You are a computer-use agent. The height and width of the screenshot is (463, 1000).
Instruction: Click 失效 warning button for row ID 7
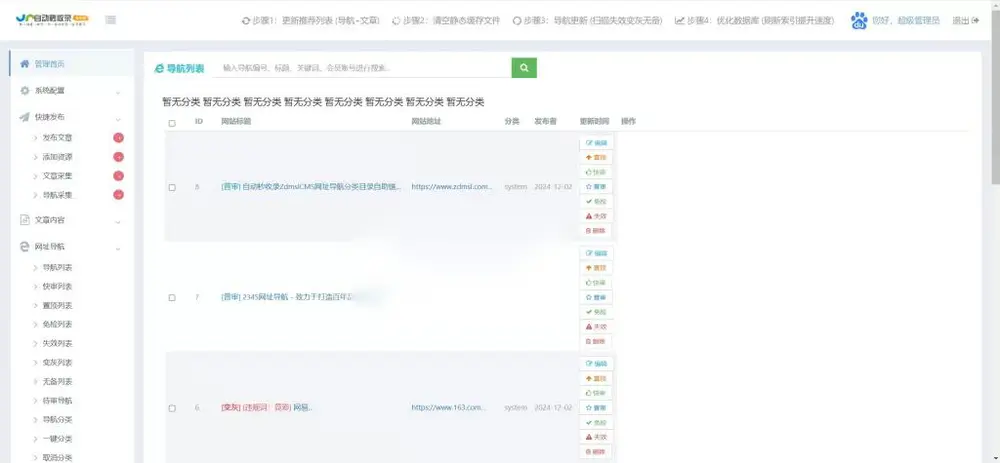tap(596, 327)
